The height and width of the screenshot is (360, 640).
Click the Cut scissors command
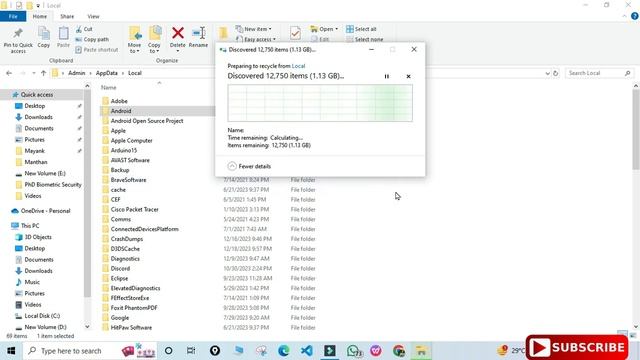84,29
